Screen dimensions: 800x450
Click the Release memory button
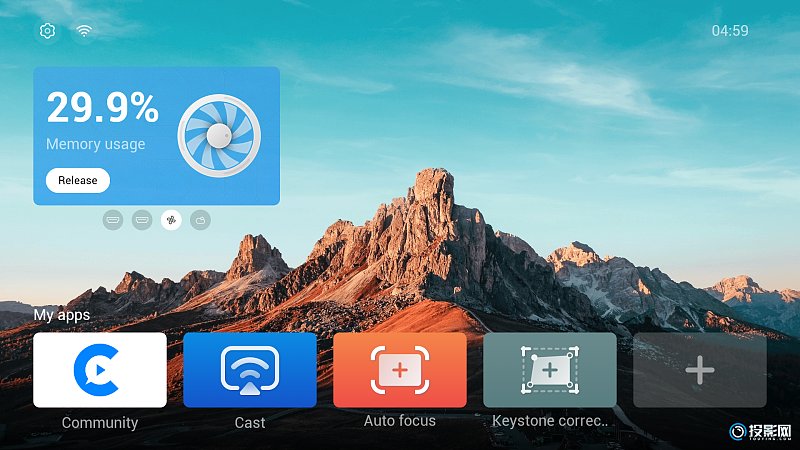pyautogui.click(x=78, y=180)
